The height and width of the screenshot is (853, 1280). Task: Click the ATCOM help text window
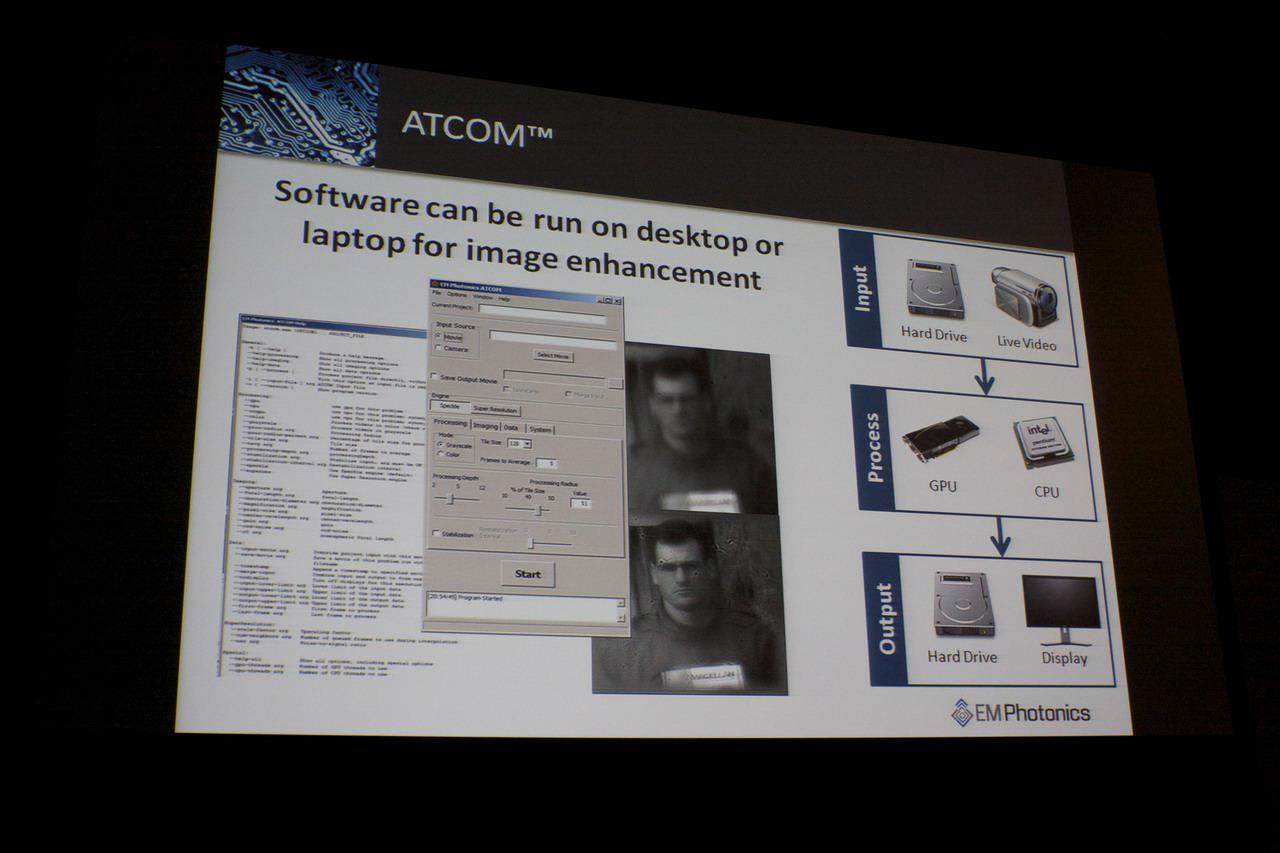330,495
